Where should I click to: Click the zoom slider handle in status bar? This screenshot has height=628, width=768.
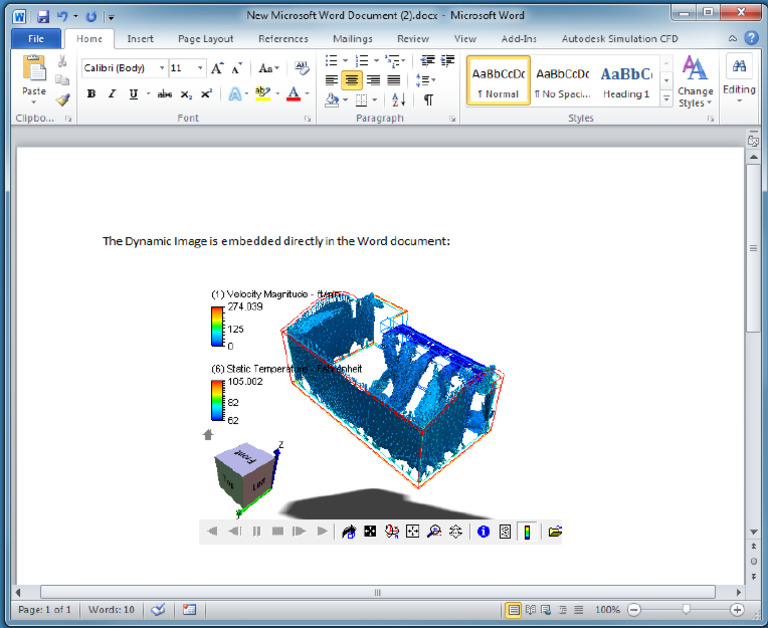(x=686, y=609)
